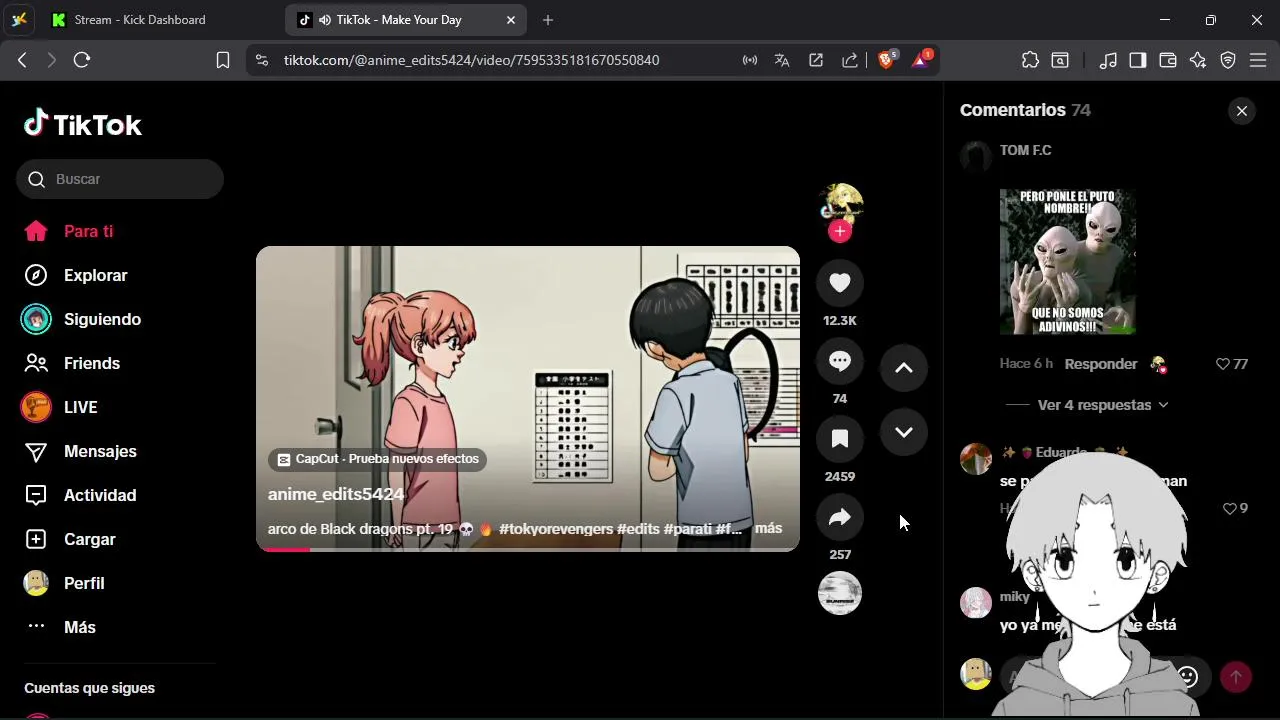Go to next video with down arrow
This screenshot has width=1280, height=720.
[x=904, y=432]
